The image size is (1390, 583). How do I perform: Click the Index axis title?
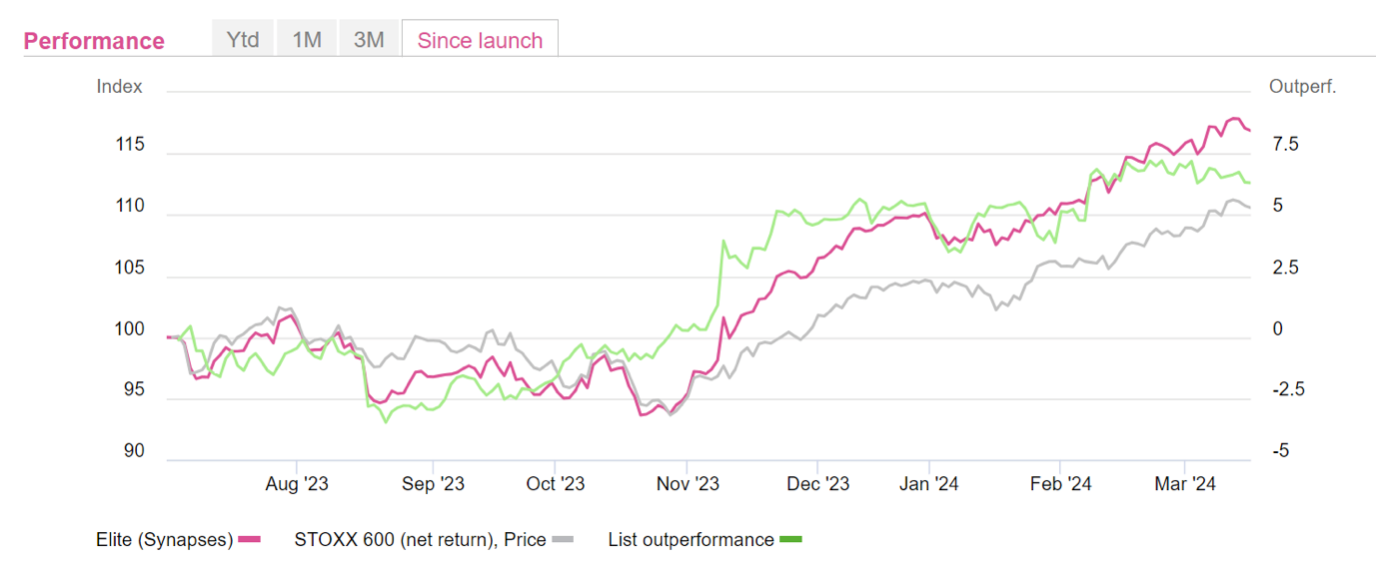click(119, 87)
